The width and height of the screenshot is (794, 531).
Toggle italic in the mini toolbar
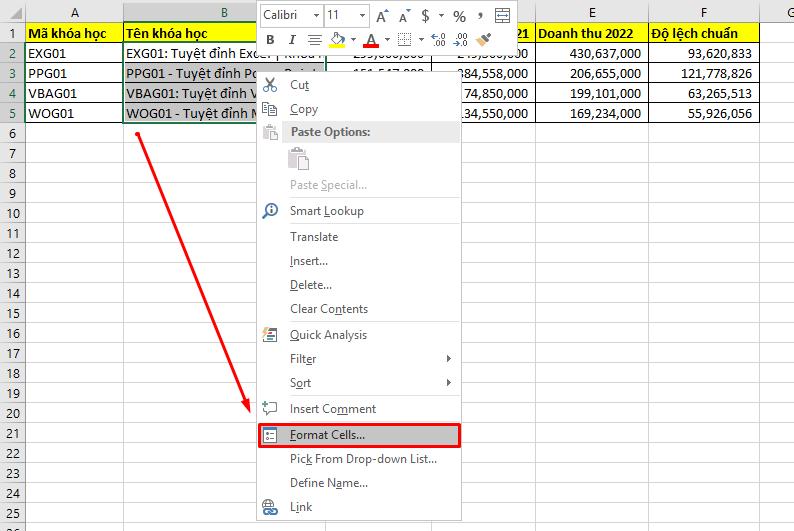point(292,40)
